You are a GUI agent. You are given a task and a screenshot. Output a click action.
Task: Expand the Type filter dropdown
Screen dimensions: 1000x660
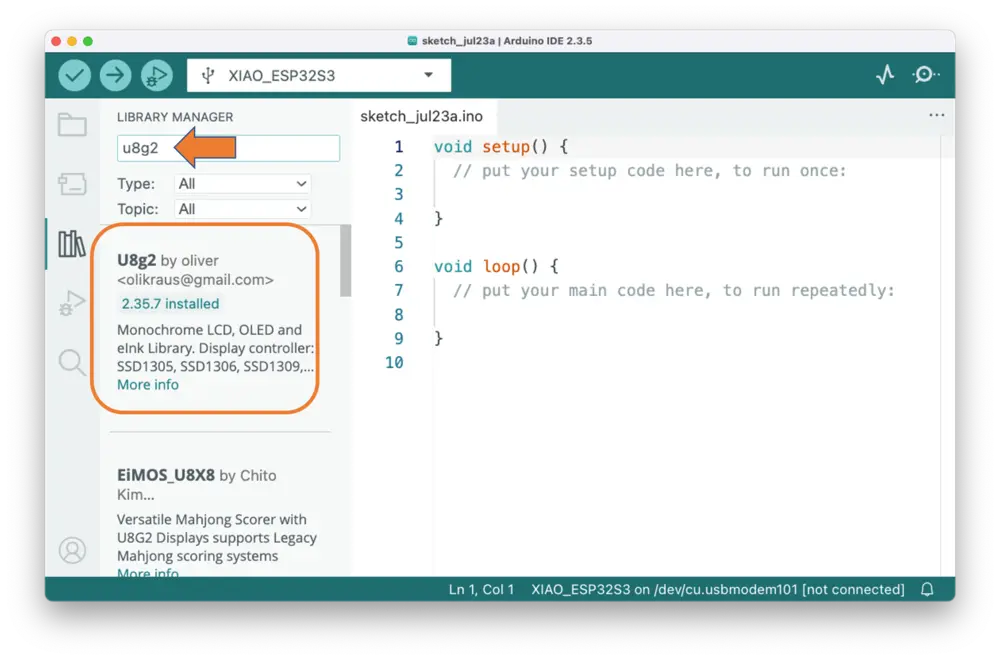pos(242,184)
